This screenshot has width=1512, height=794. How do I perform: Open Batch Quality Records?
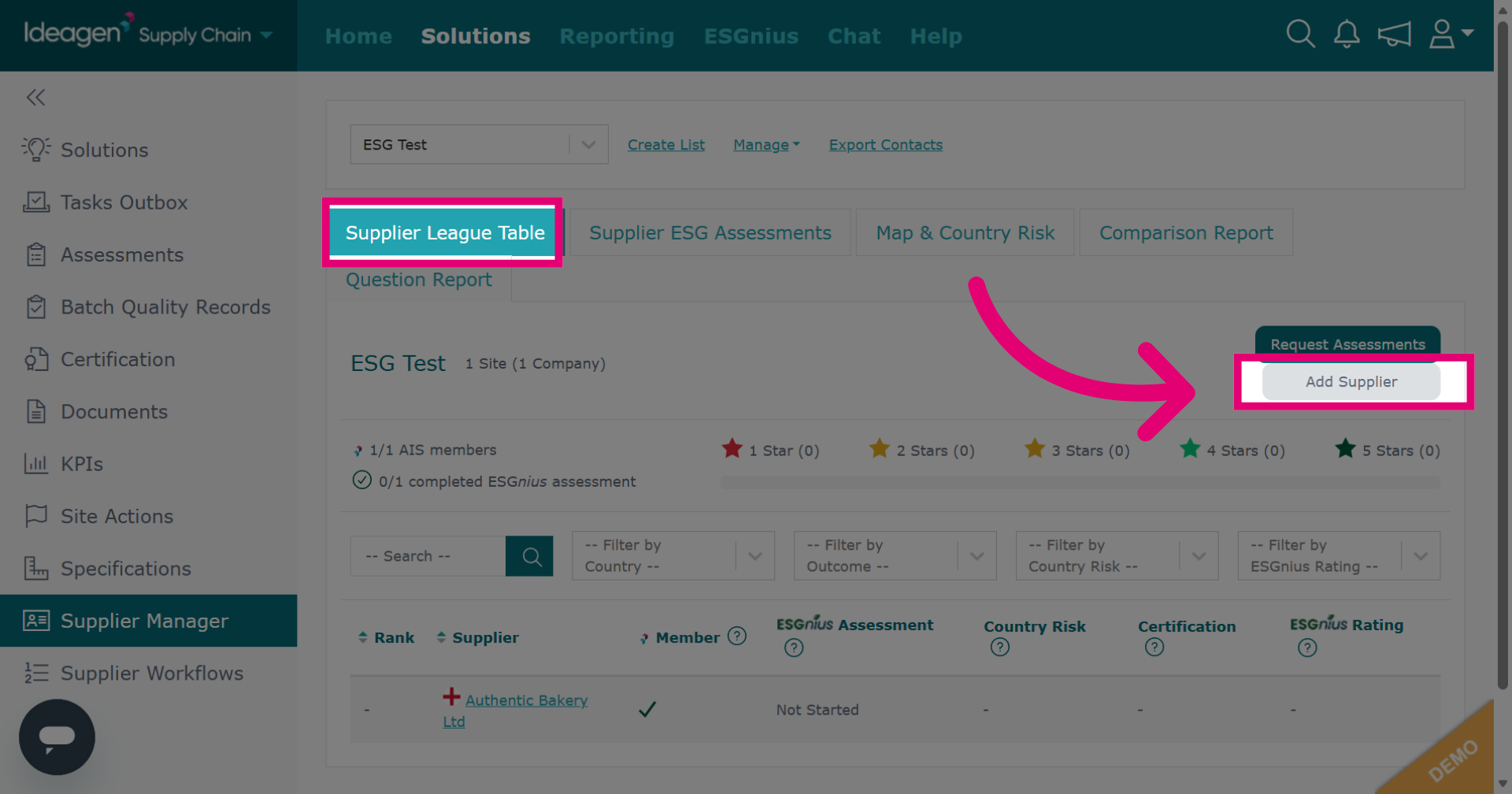point(147,307)
